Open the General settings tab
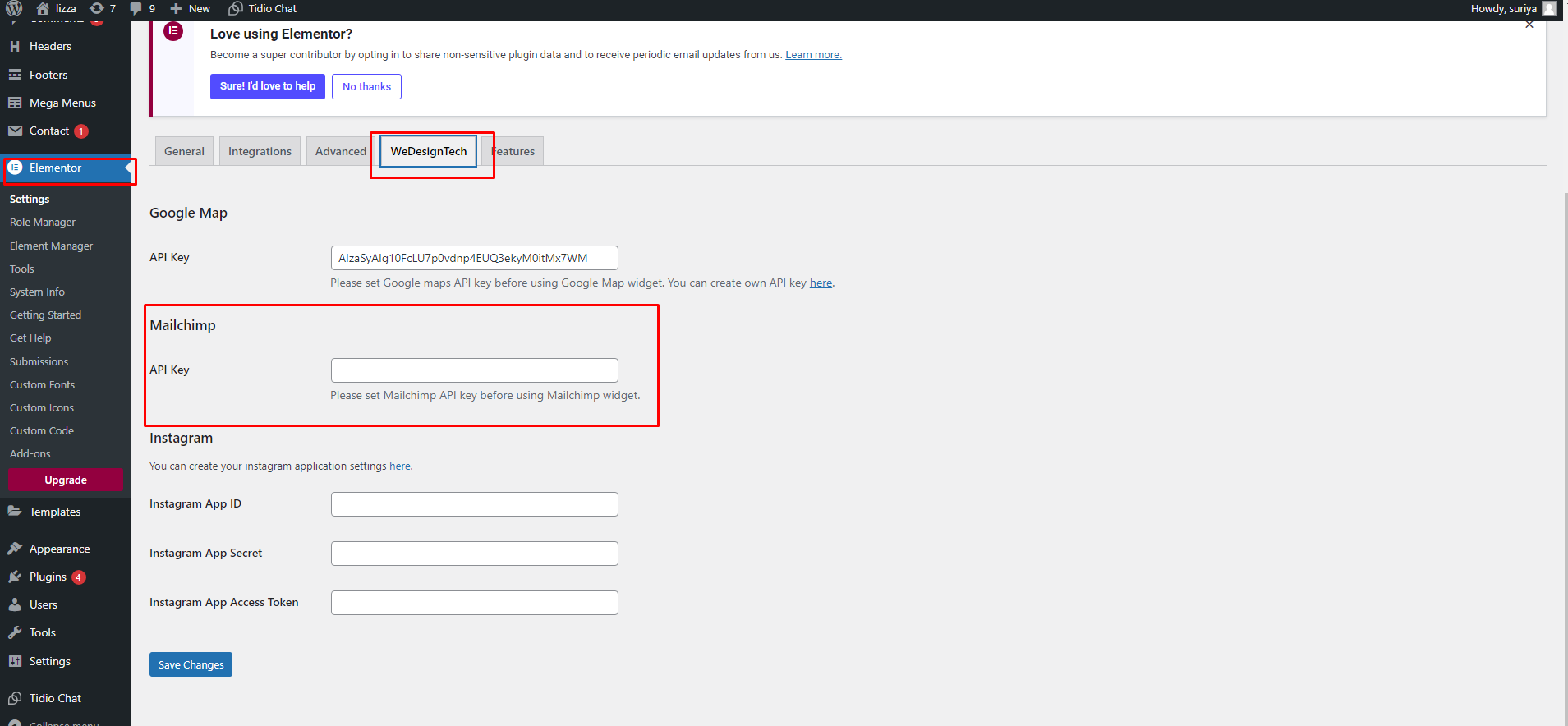 click(x=184, y=151)
